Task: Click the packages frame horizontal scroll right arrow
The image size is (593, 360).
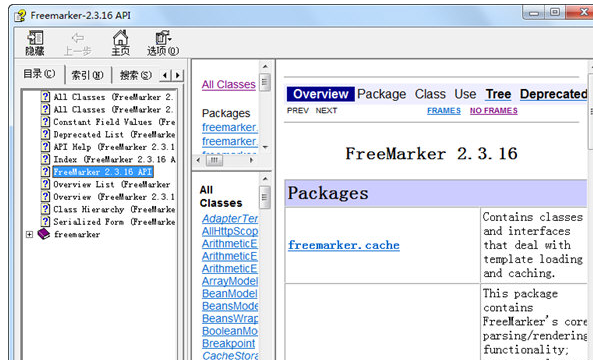Action: pos(251,160)
